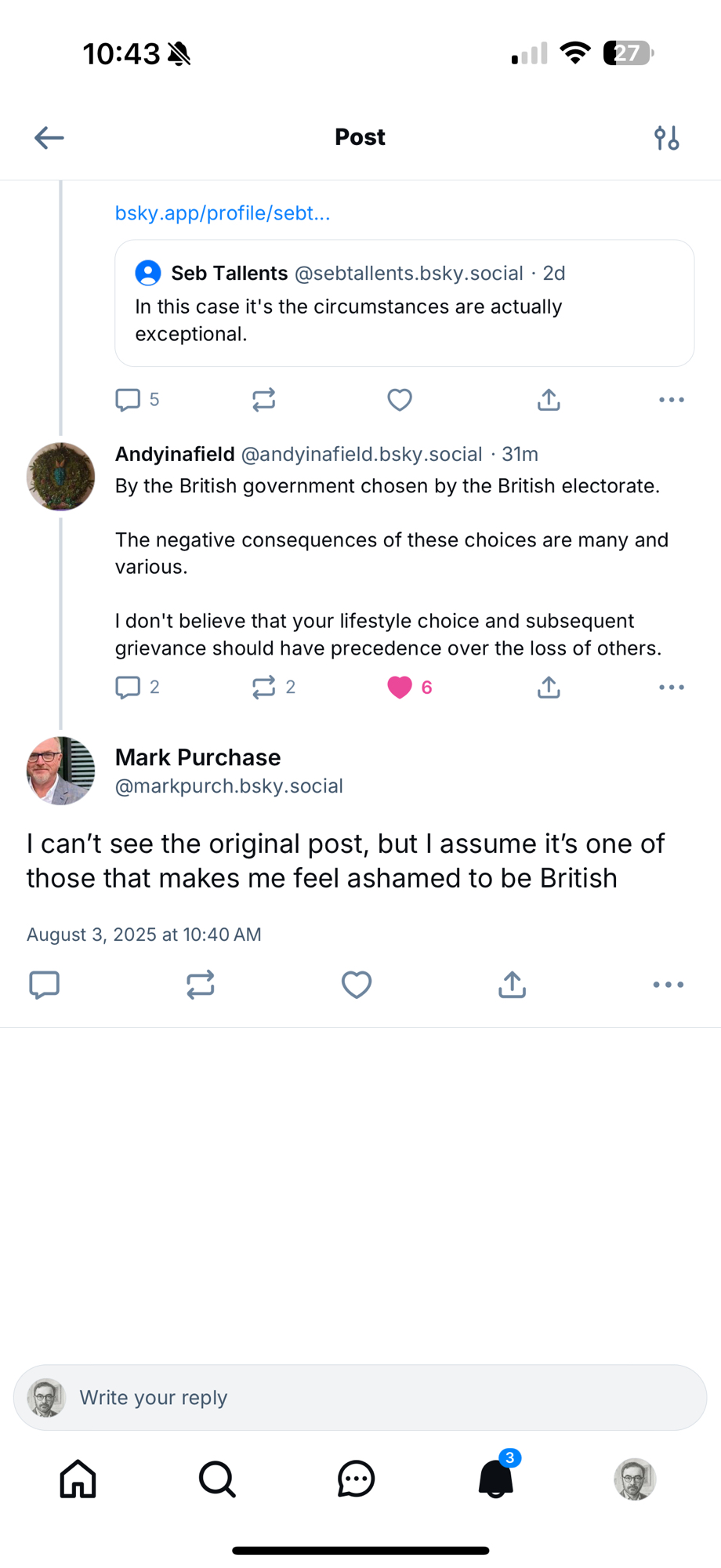View Andyinafield's avatar thumbnail
This screenshot has width=721, height=1568.
(x=60, y=477)
